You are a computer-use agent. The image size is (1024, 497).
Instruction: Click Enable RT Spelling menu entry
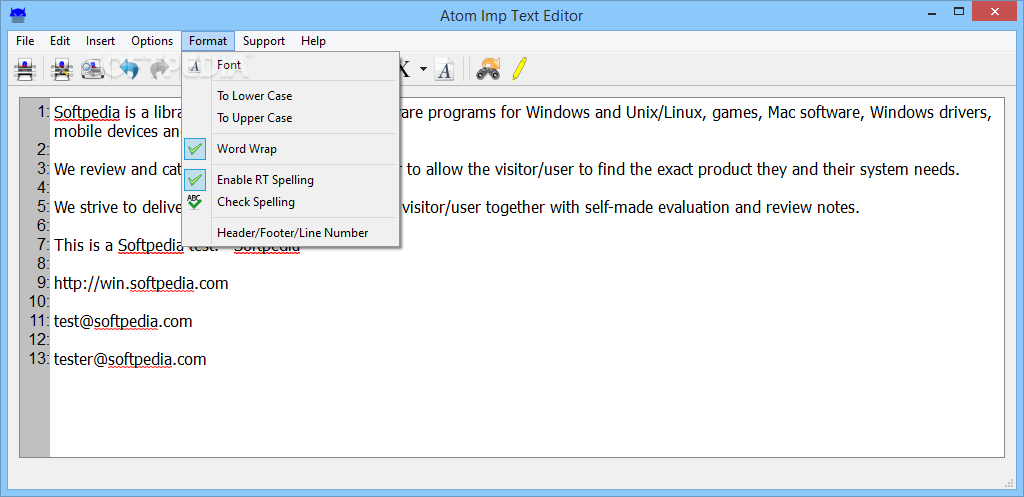coord(291,180)
